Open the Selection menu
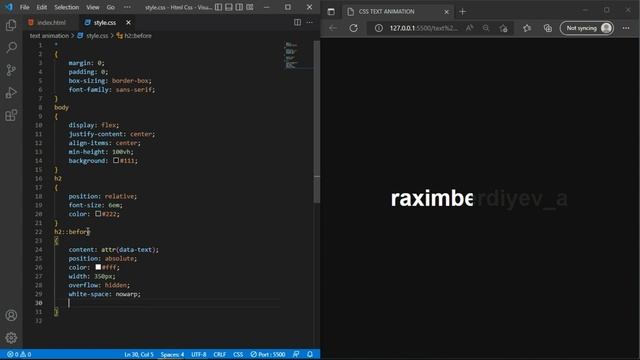 [x=67, y=7]
